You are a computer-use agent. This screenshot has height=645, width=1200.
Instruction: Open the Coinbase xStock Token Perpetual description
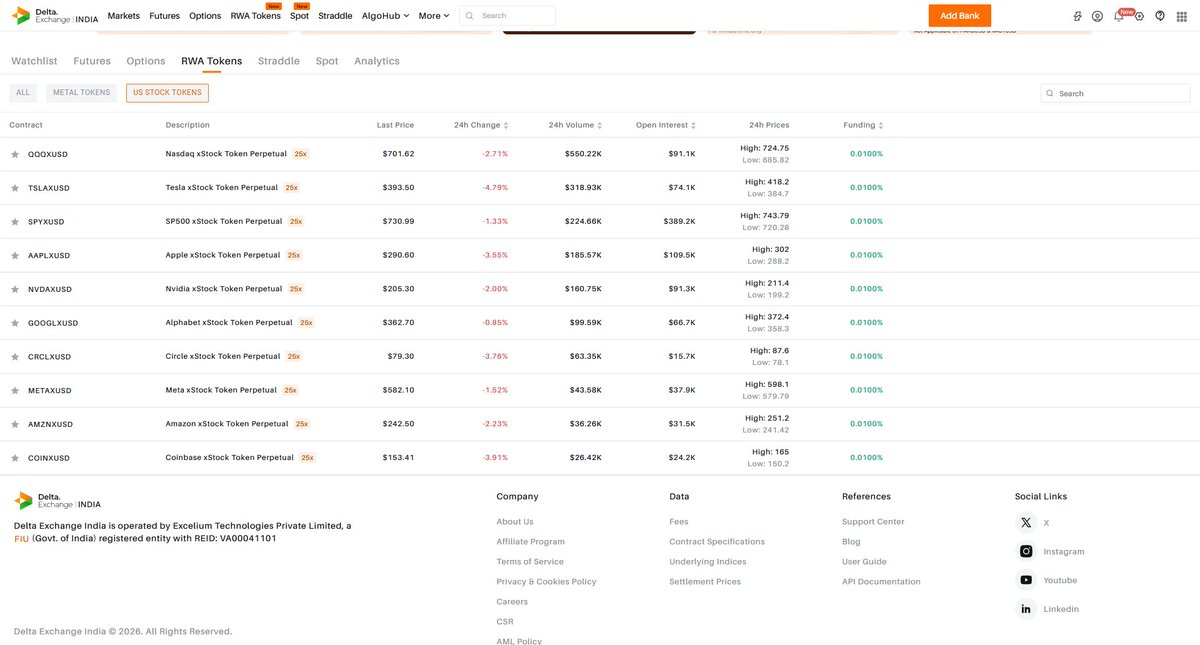[x=230, y=457]
